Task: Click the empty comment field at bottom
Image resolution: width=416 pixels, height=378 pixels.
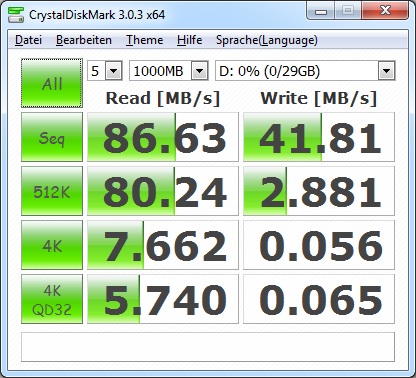Action: (x=208, y=347)
